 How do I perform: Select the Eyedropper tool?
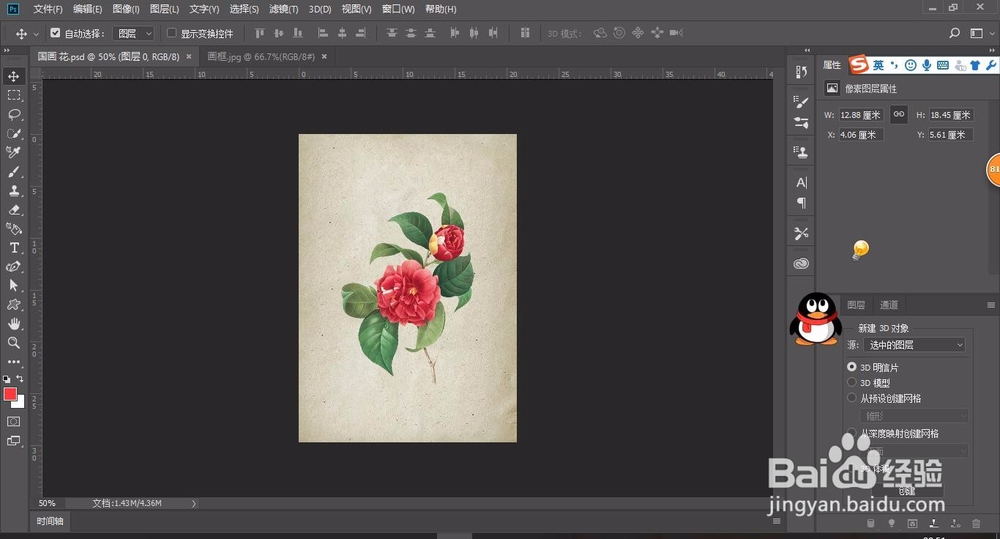coord(13,152)
